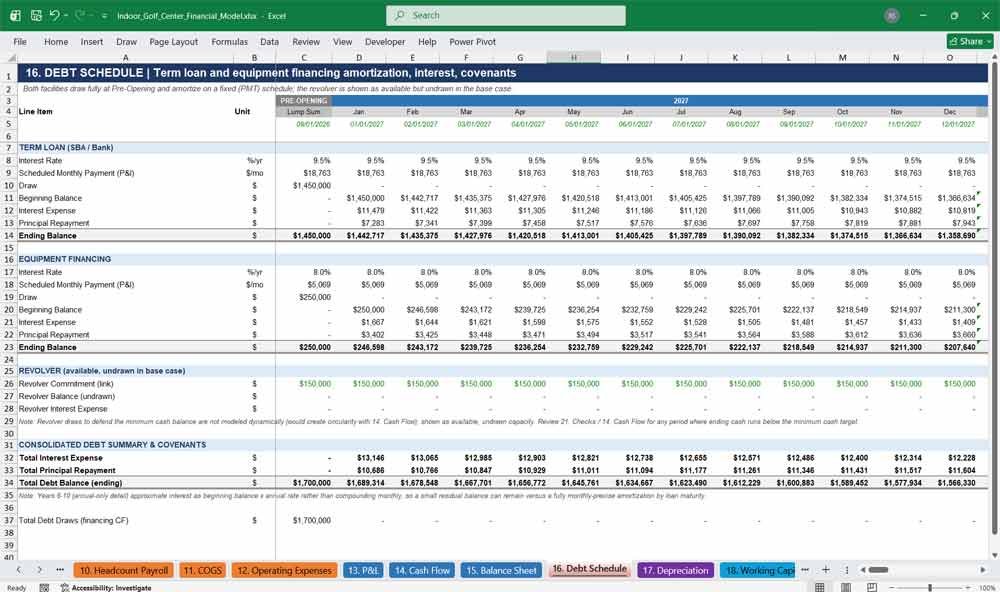Image resolution: width=1000 pixels, height=592 pixels.
Task: Click the horizontal scrollbar left arrow
Action: pos(863,570)
